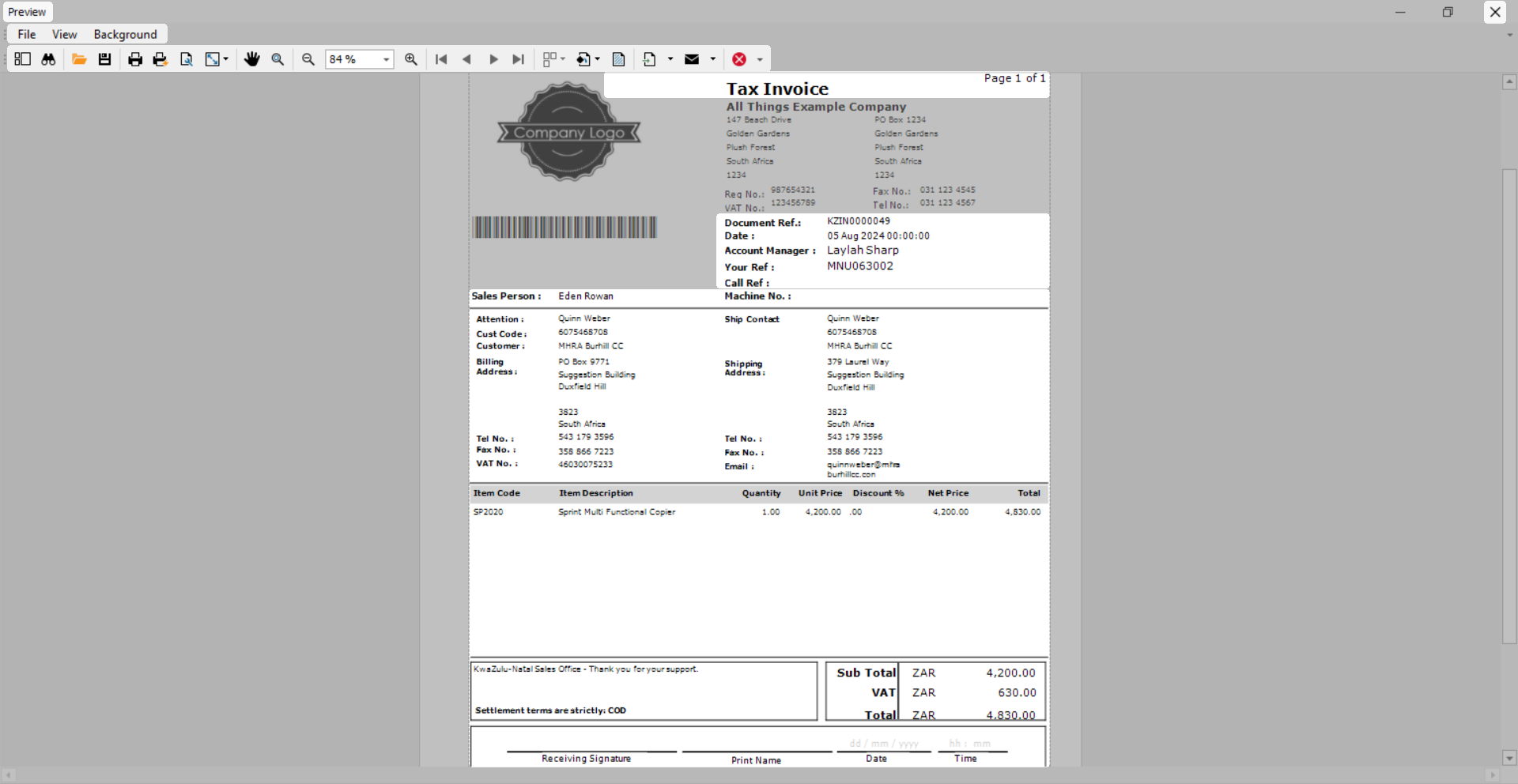Click the Send via E-Mail envelope
Viewport: 1518px width, 784px height.
[x=692, y=59]
